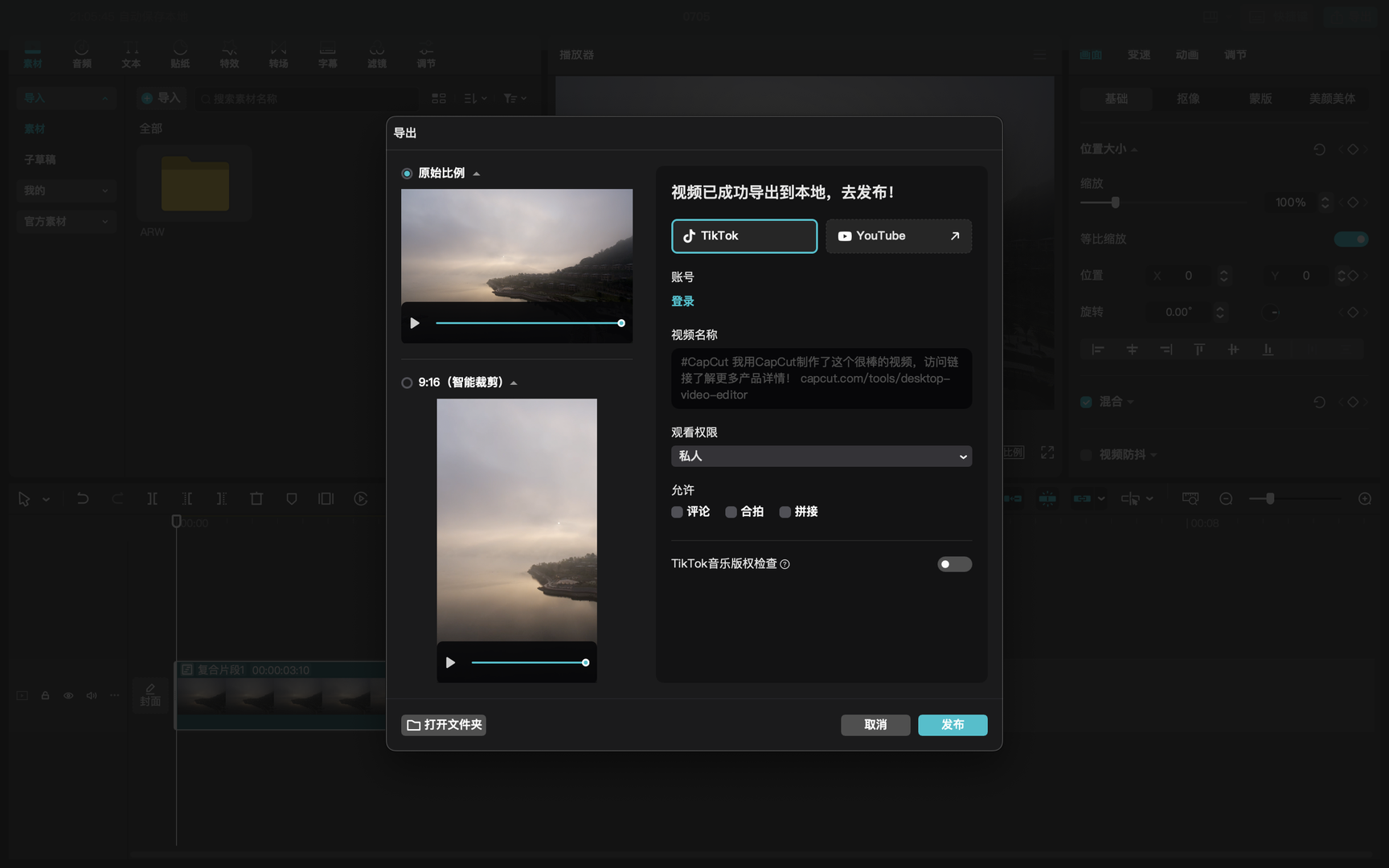Image resolution: width=1389 pixels, height=868 pixels.
Task: Lock the timeline track
Action: pyautogui.click(x=45, y=696)
